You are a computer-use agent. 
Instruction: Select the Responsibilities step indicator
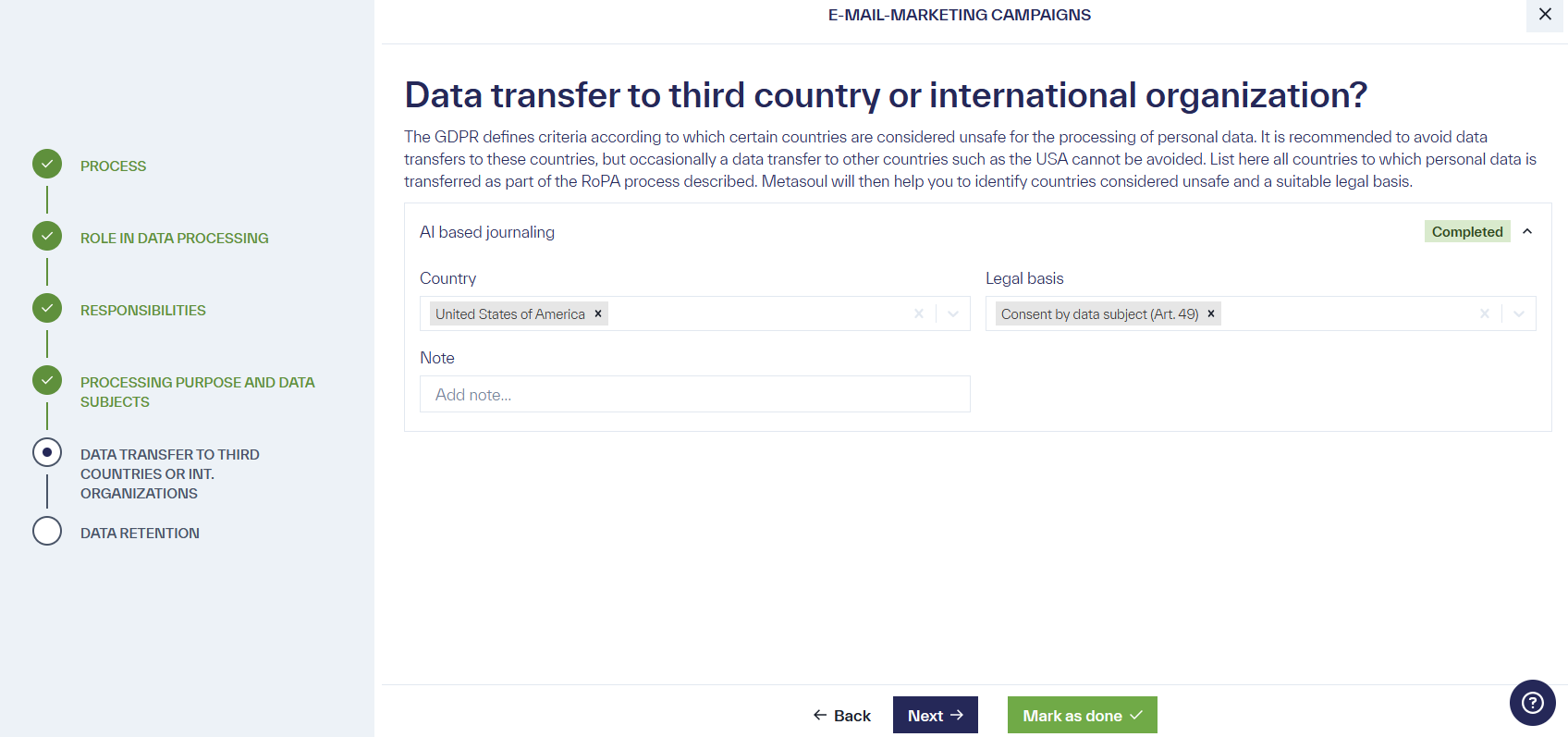pos(47,308)
